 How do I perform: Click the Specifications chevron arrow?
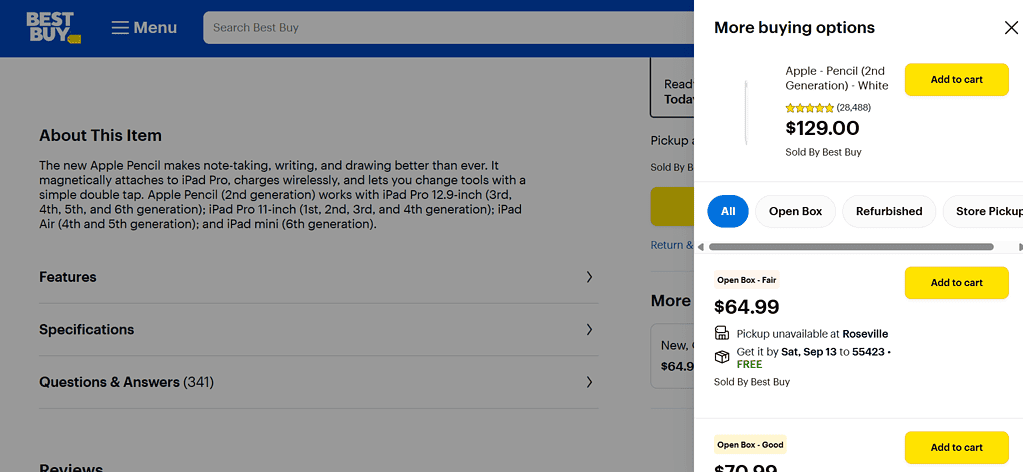[589, 330]
